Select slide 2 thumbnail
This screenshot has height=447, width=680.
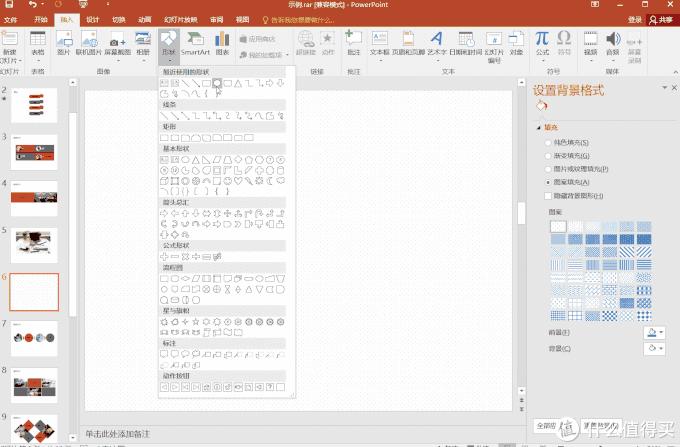coord(34,105)
